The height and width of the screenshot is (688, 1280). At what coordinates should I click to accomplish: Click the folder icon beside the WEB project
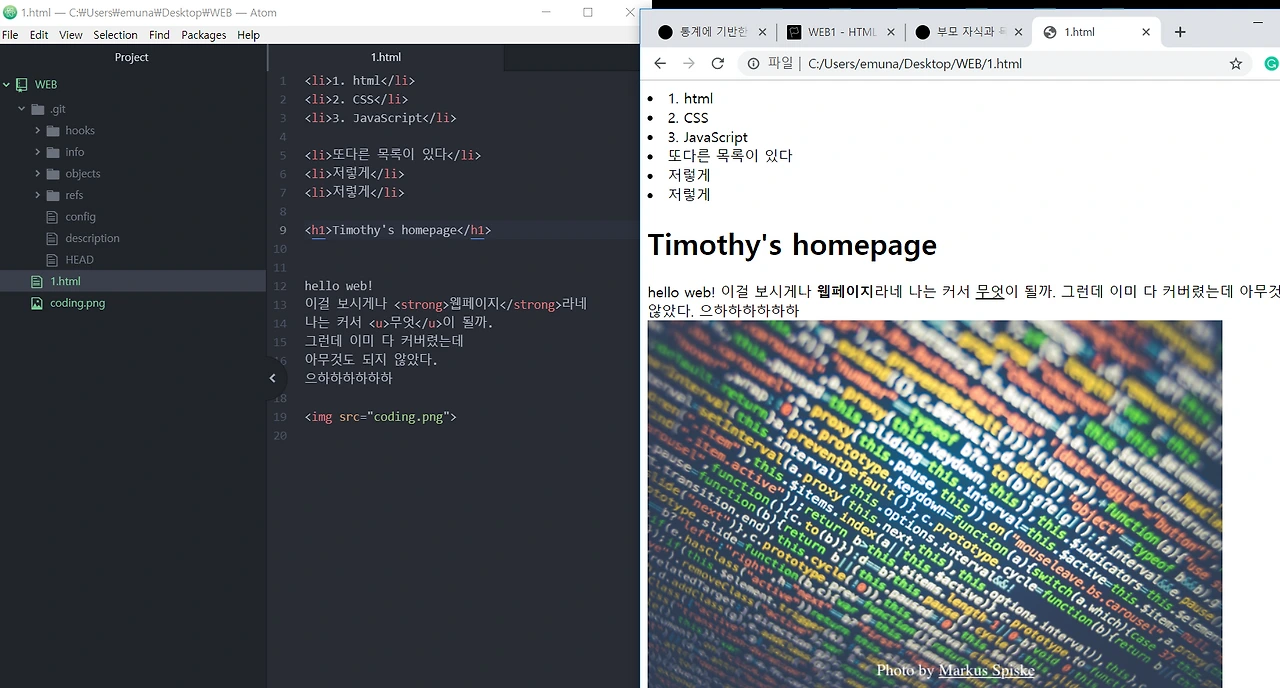pyautogui.click(x=22, y=84)
